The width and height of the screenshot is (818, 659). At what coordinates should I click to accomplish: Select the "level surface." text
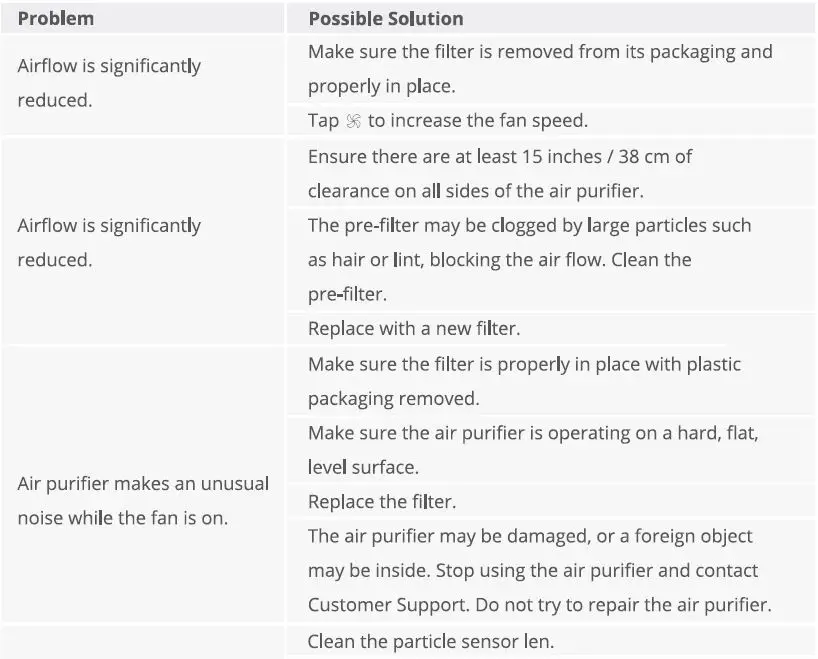tap(360, 467)
